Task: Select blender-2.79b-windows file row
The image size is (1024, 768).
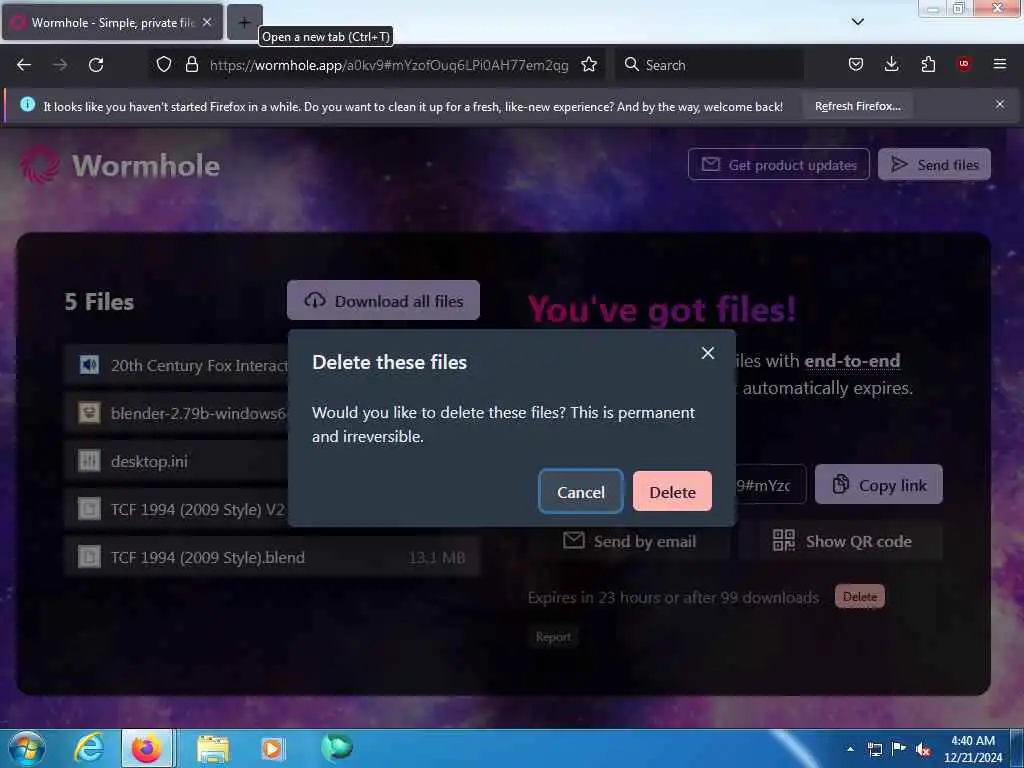Action: 176,413
